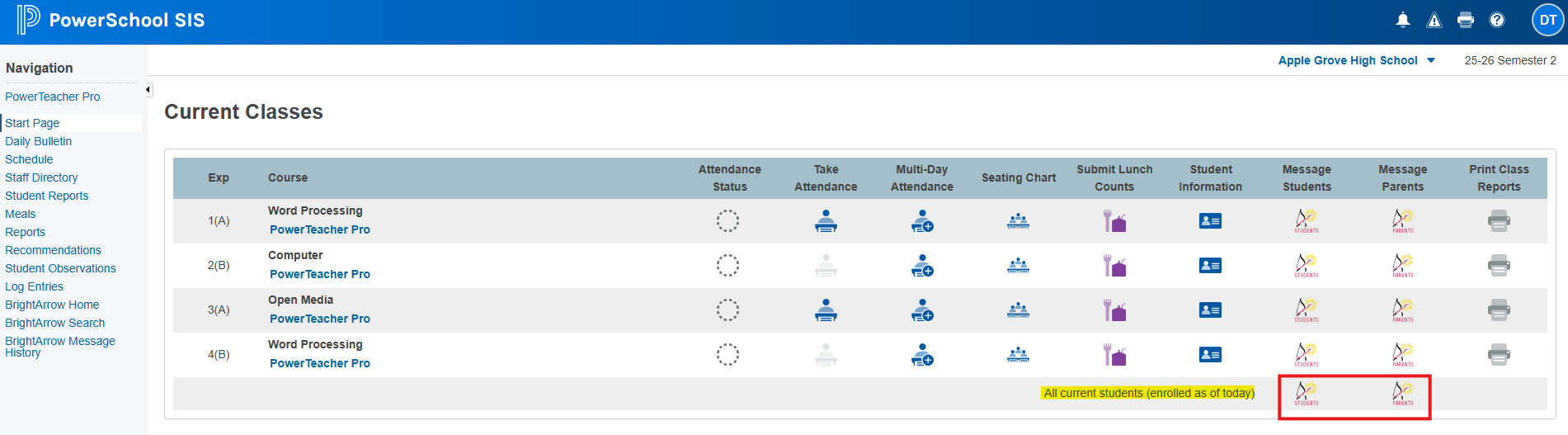Take attendance for 3(A) Open Media
Viewport: 1568px width, 435px height.
coord(826,310)
